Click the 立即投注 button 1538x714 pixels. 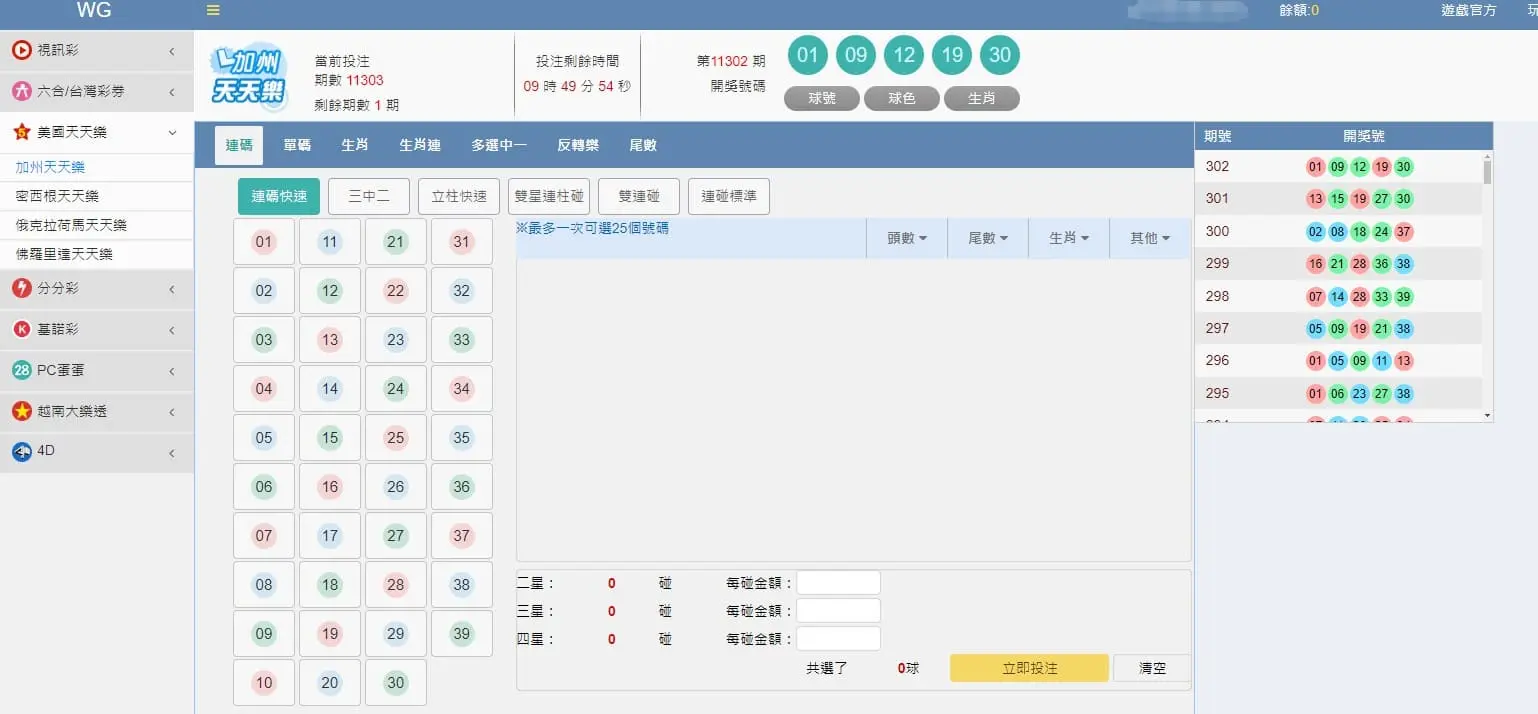coord(1029,667)
